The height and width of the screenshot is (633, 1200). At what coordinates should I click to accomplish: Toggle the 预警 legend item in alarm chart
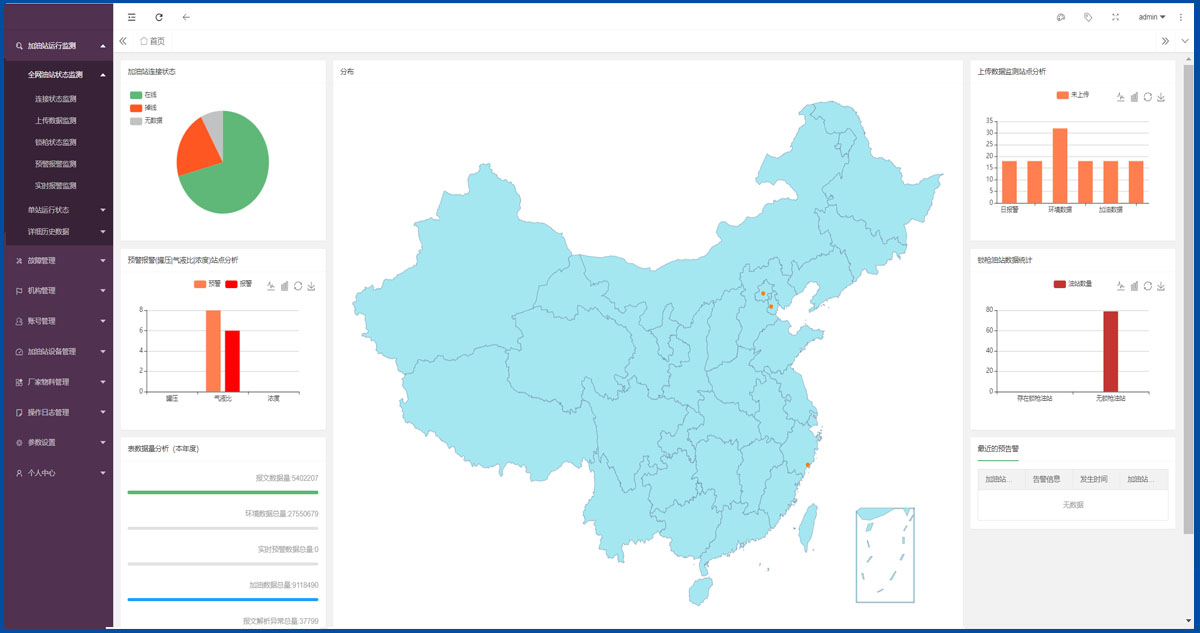coord(207,284)
